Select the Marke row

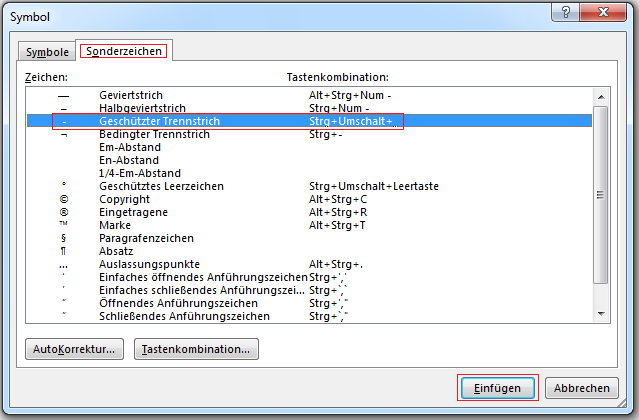pyautogui.click(x=309, y=225)
